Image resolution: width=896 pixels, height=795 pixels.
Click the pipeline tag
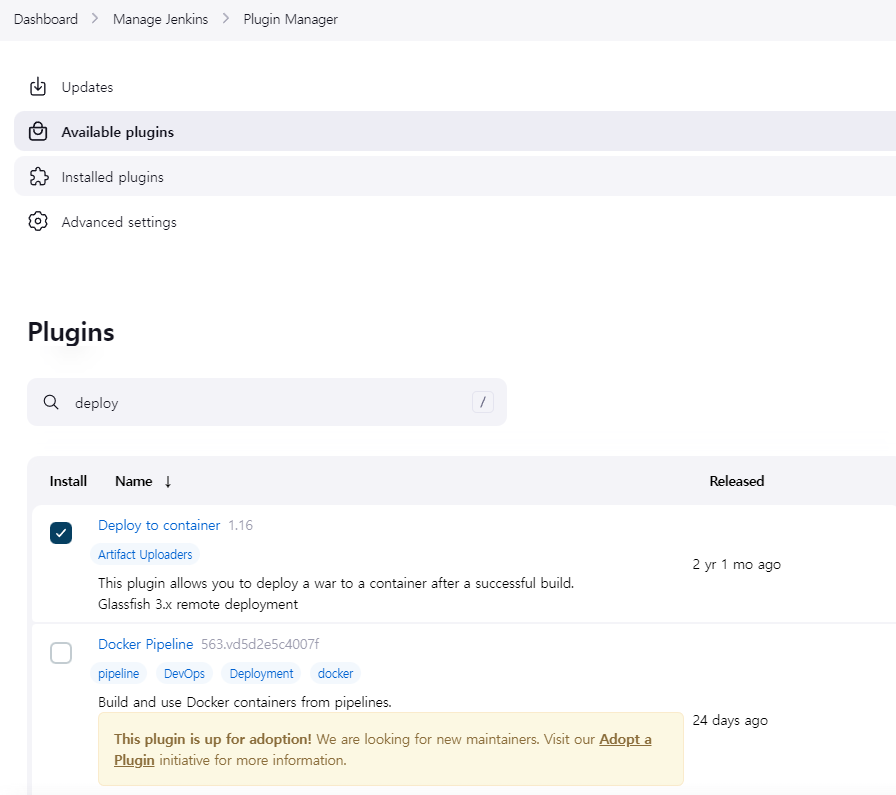click(118, 673)
